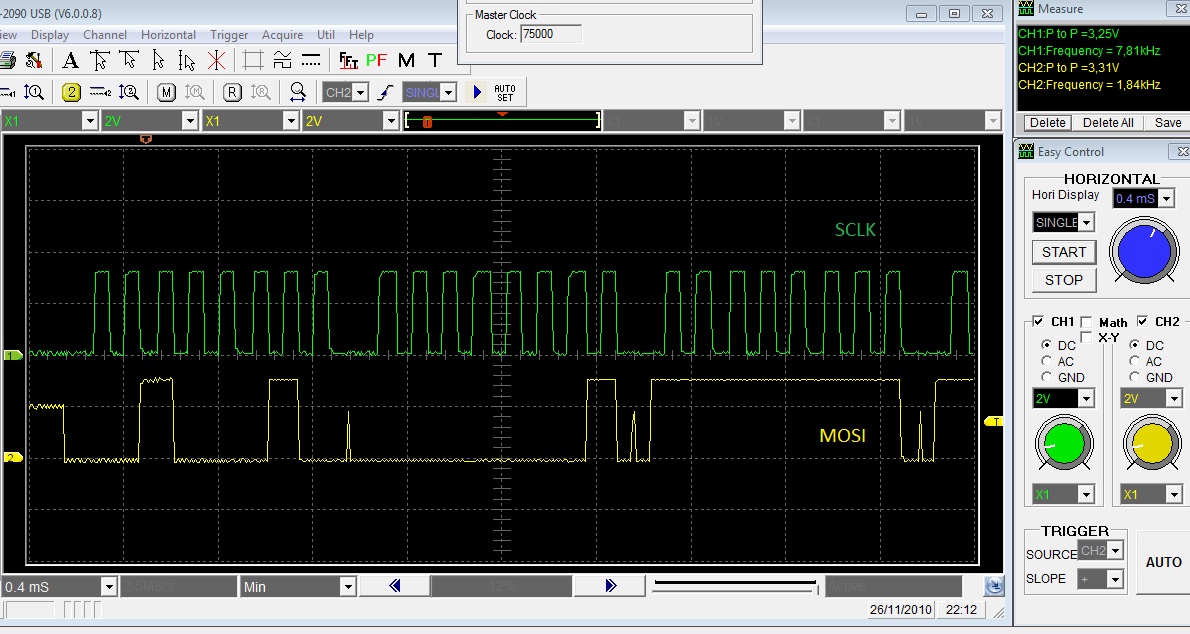Viewport: 1190px width, 634px height.
Task: Click the AUTO trigger button
Action: [x=1163, y=562]
